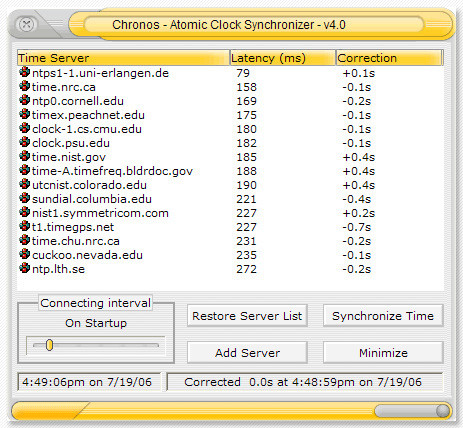Click the -0.7s correction value

point(357,227)
